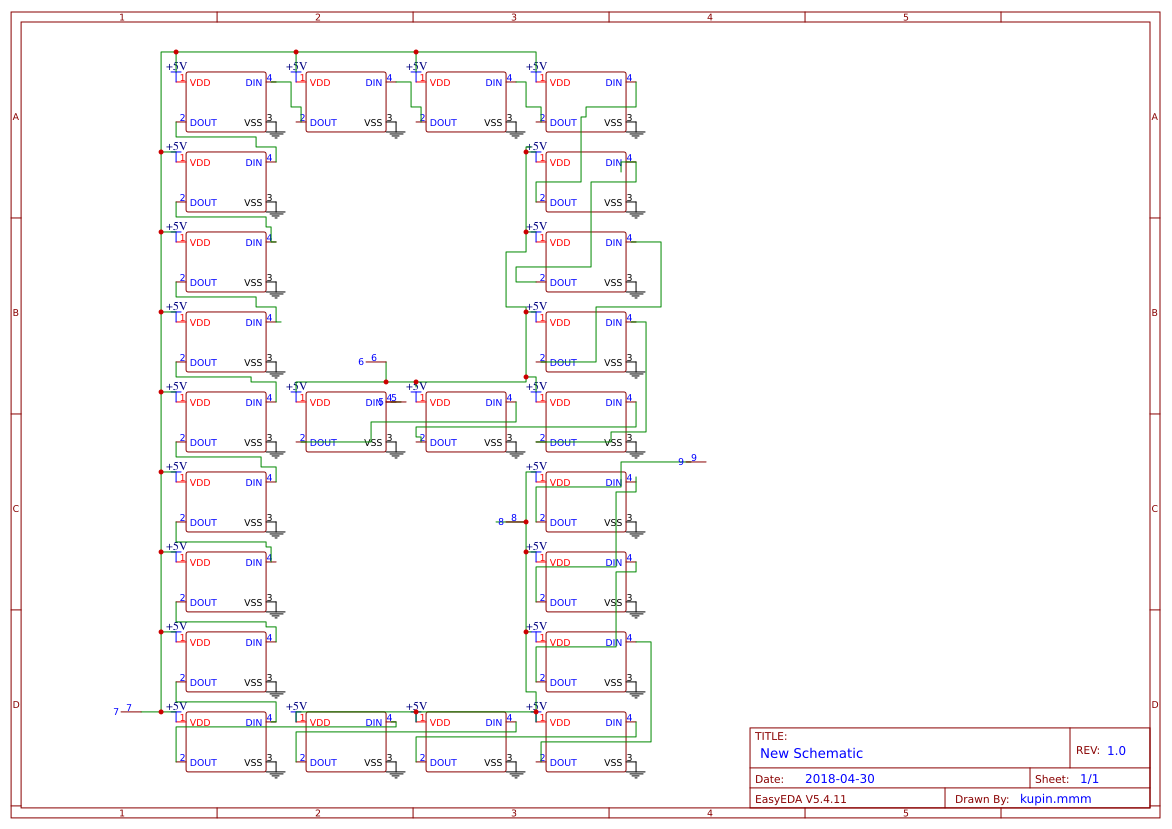The width and height of the screenshot is (1172, 829).
Task: Select the sheet number '1/1'
Action: coord(1089,779)
